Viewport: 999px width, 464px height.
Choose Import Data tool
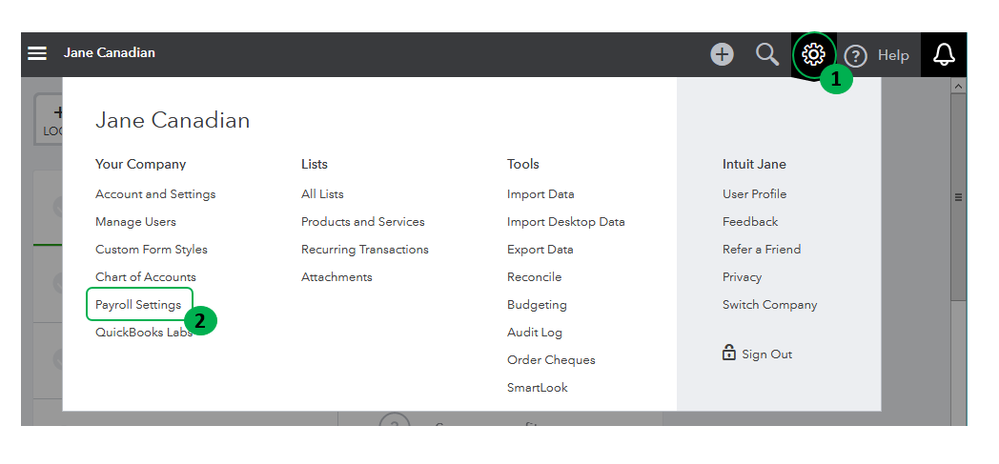pos(540,194)
